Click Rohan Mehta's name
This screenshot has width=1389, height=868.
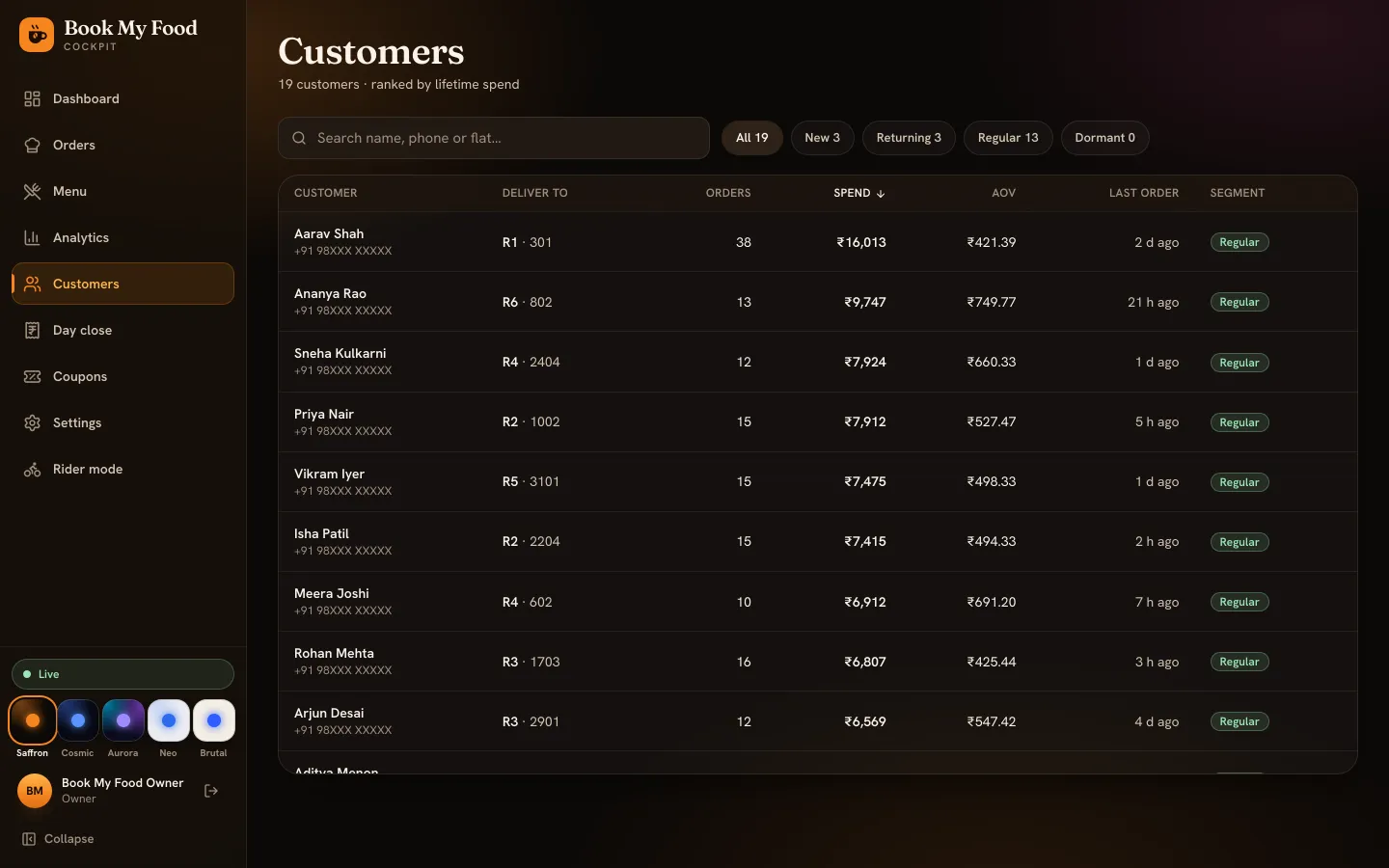334,653
